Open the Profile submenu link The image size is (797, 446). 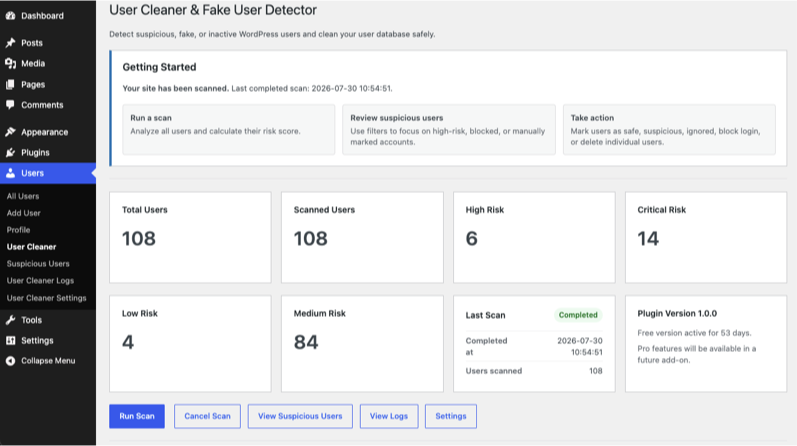click(x=18, y=230)
